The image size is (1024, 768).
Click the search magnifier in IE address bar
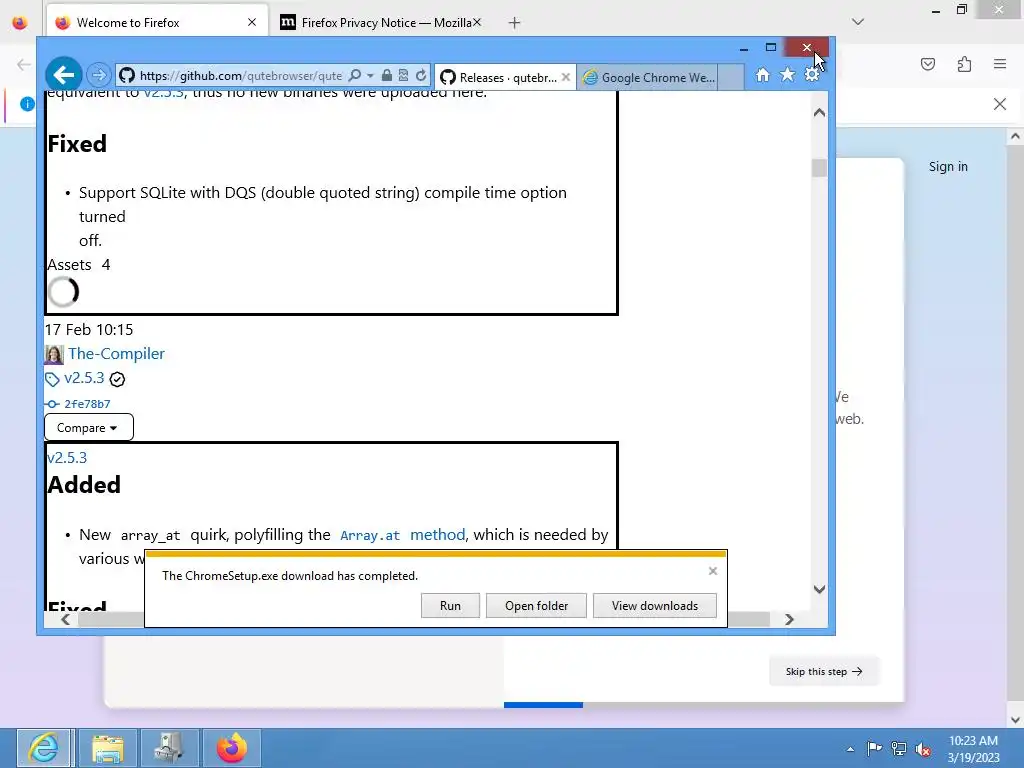coord(355,76)
